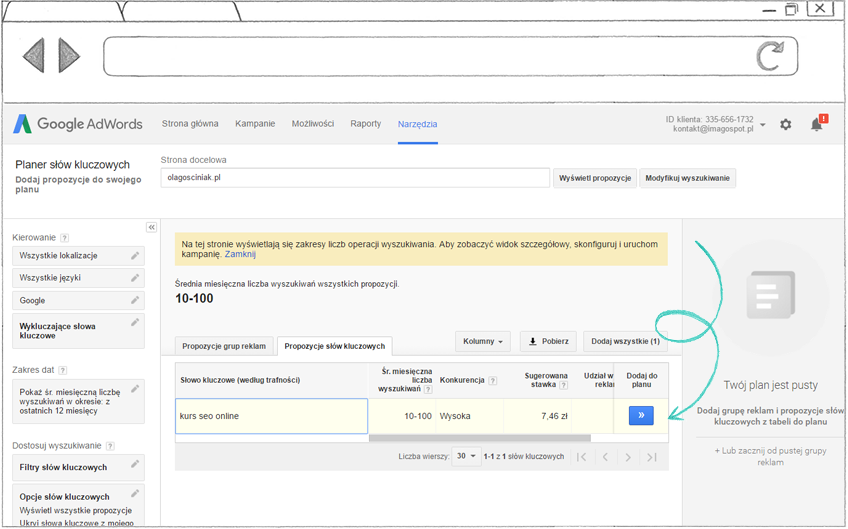Go to next results page

(x=628, y=457)
